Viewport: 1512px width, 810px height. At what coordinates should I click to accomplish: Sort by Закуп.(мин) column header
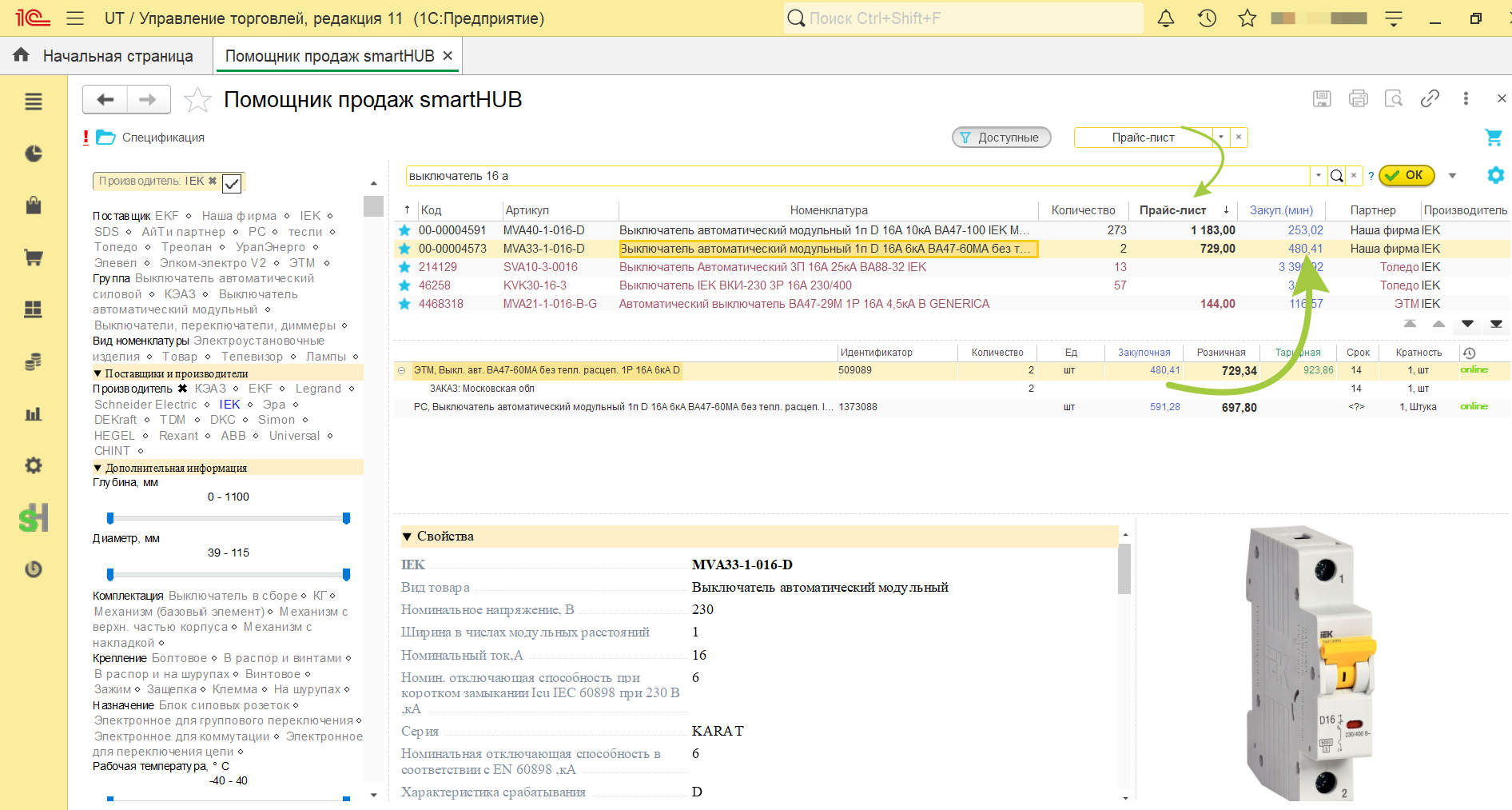(1281, 210)
